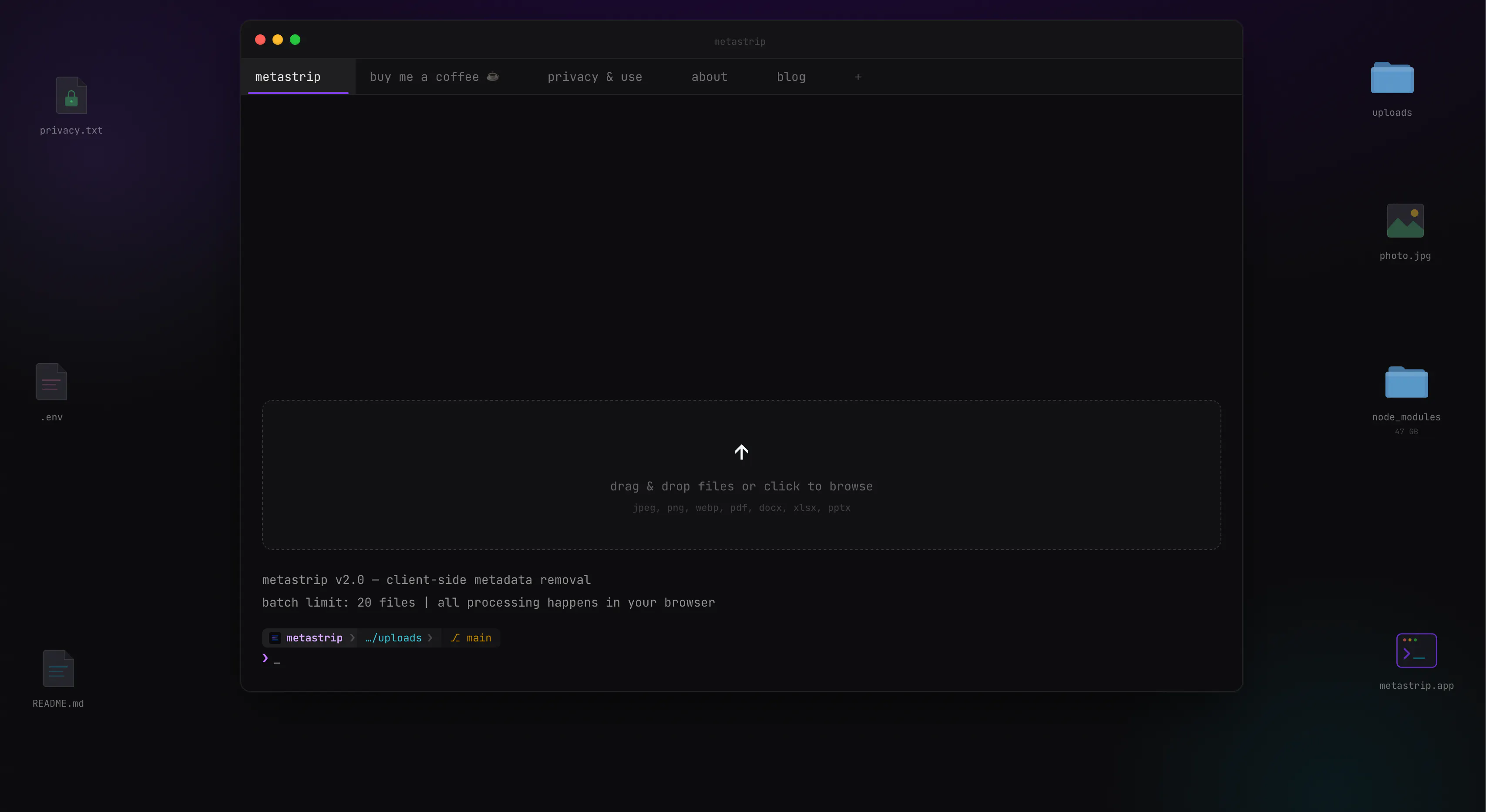Open the .env desktop file icon
The height and width of the screenshot is (812, 1486).
[x=51, y=382]
